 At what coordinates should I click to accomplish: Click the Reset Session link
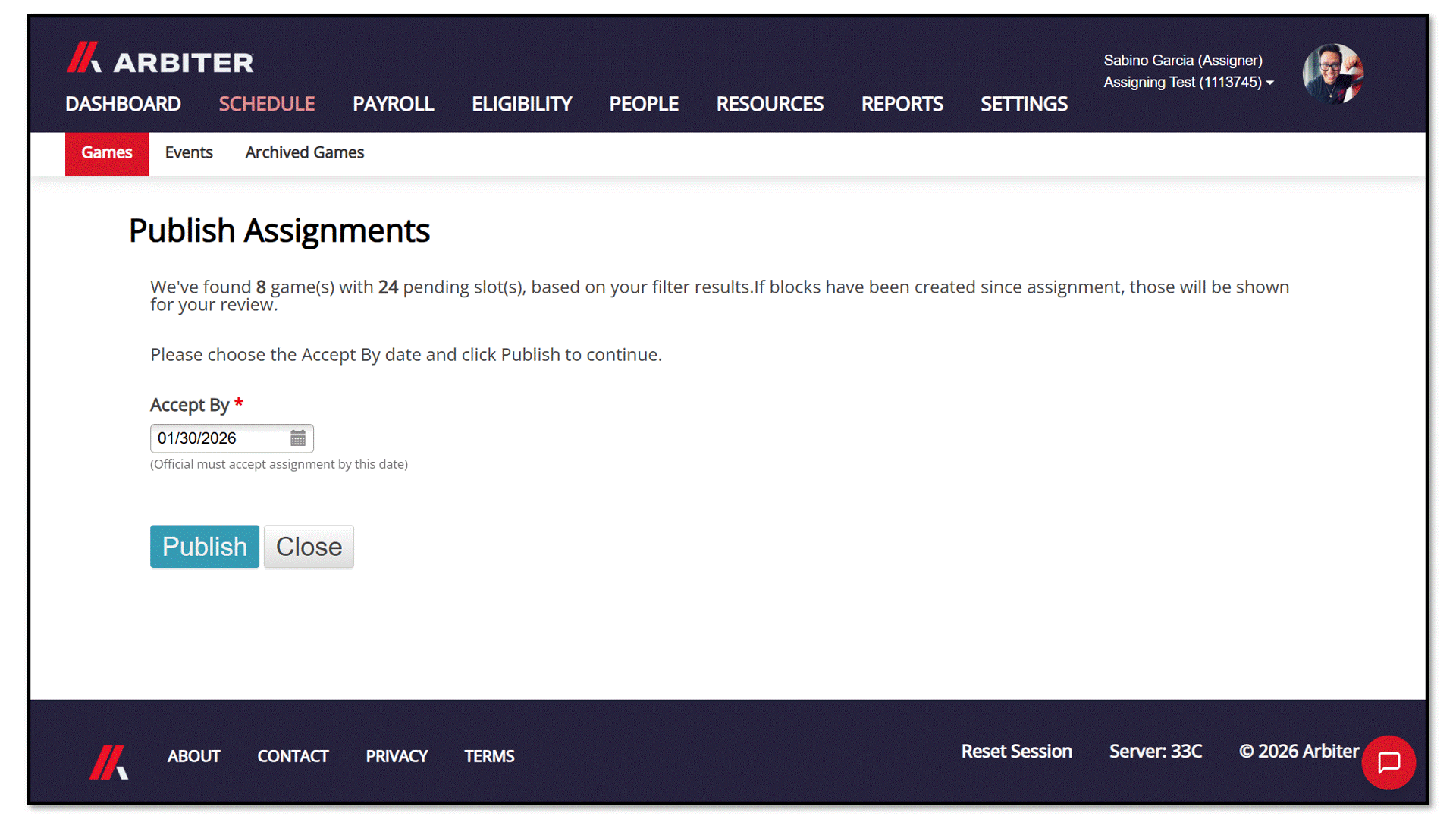pyautogui.click(x=1017, y=752)
